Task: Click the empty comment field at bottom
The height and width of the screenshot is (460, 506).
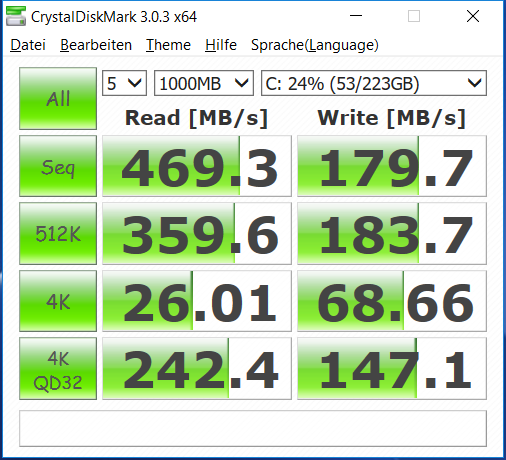Action: [253, 428]
